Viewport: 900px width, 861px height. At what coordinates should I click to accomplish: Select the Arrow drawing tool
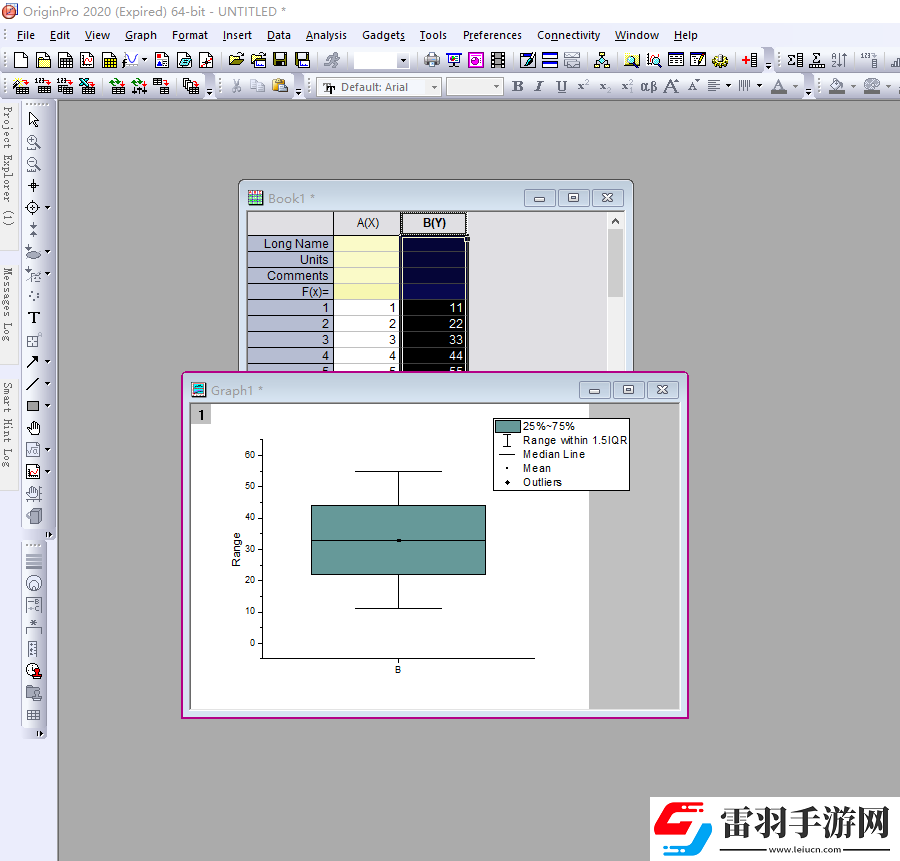point(33,361)
